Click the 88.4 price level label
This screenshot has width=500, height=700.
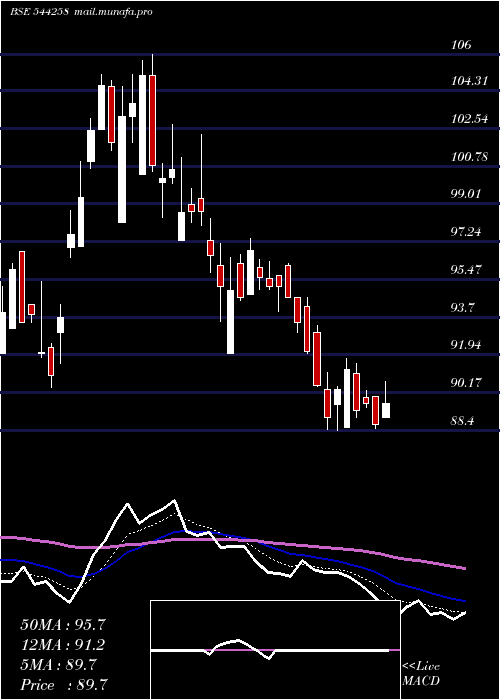(463, 421)
